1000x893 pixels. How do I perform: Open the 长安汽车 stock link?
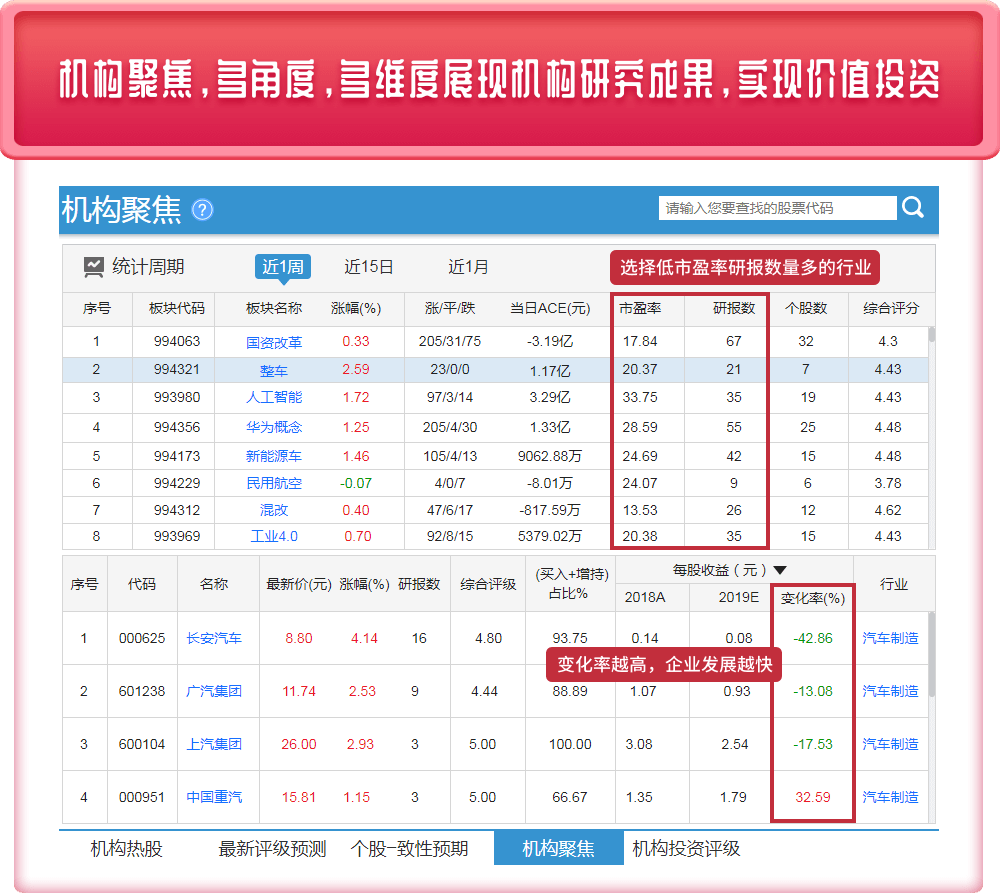click(x=214, y=638)
